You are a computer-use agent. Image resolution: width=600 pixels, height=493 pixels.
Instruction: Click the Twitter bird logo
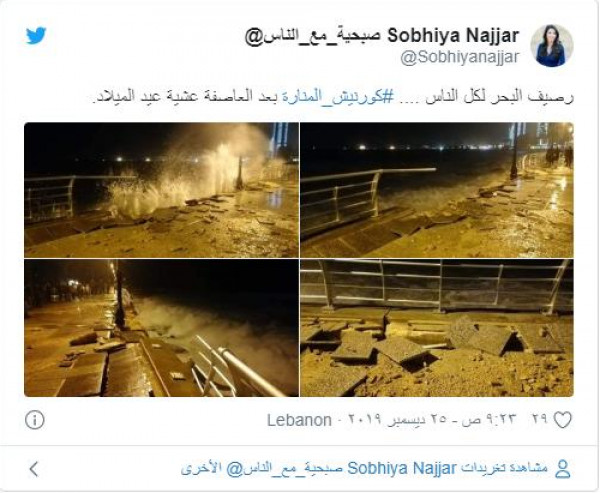(36, 36)
